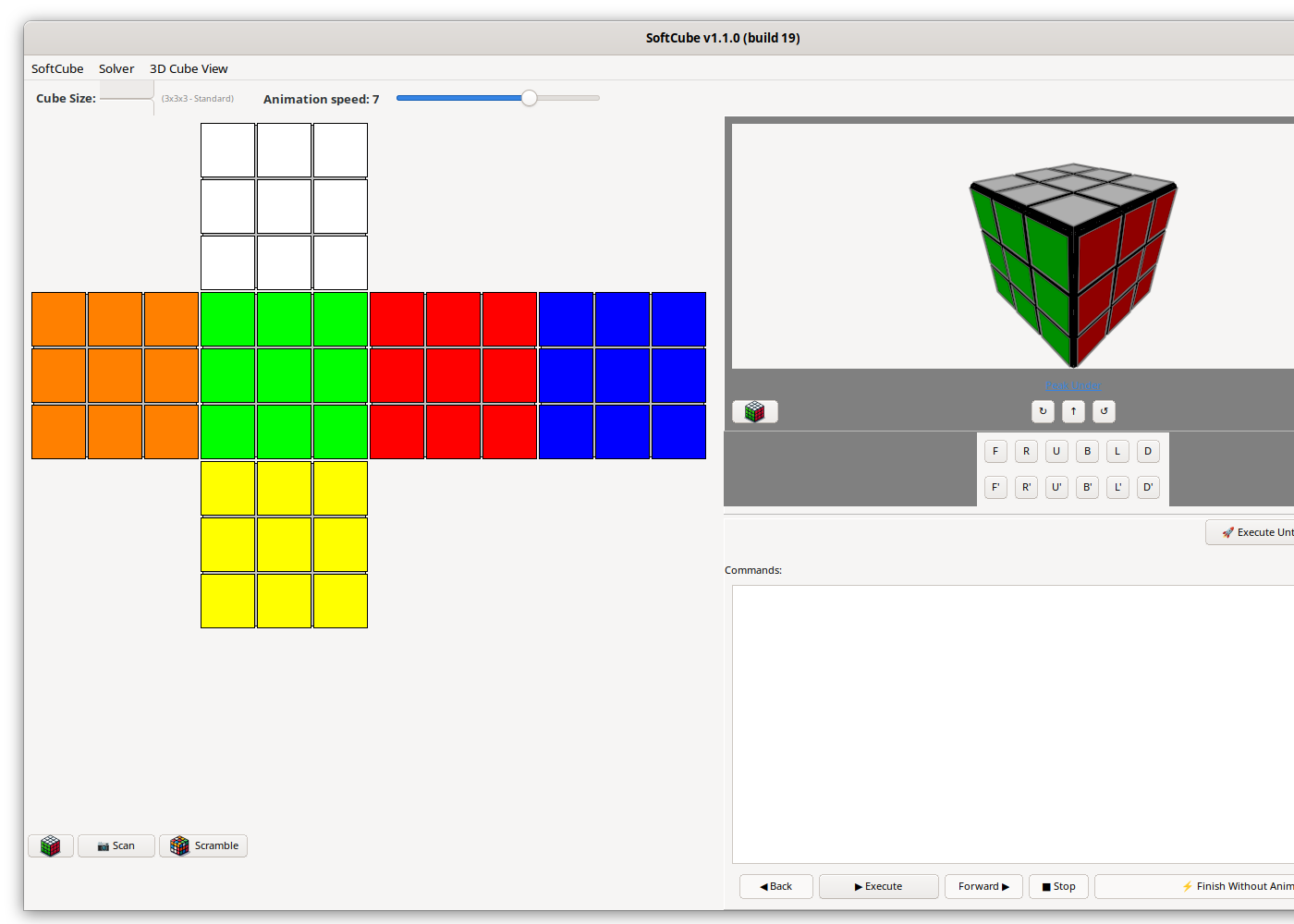Viewport: 1294px width, 924px height.
Task: Click the Scramble cube button
Action: tap(203, 845)
